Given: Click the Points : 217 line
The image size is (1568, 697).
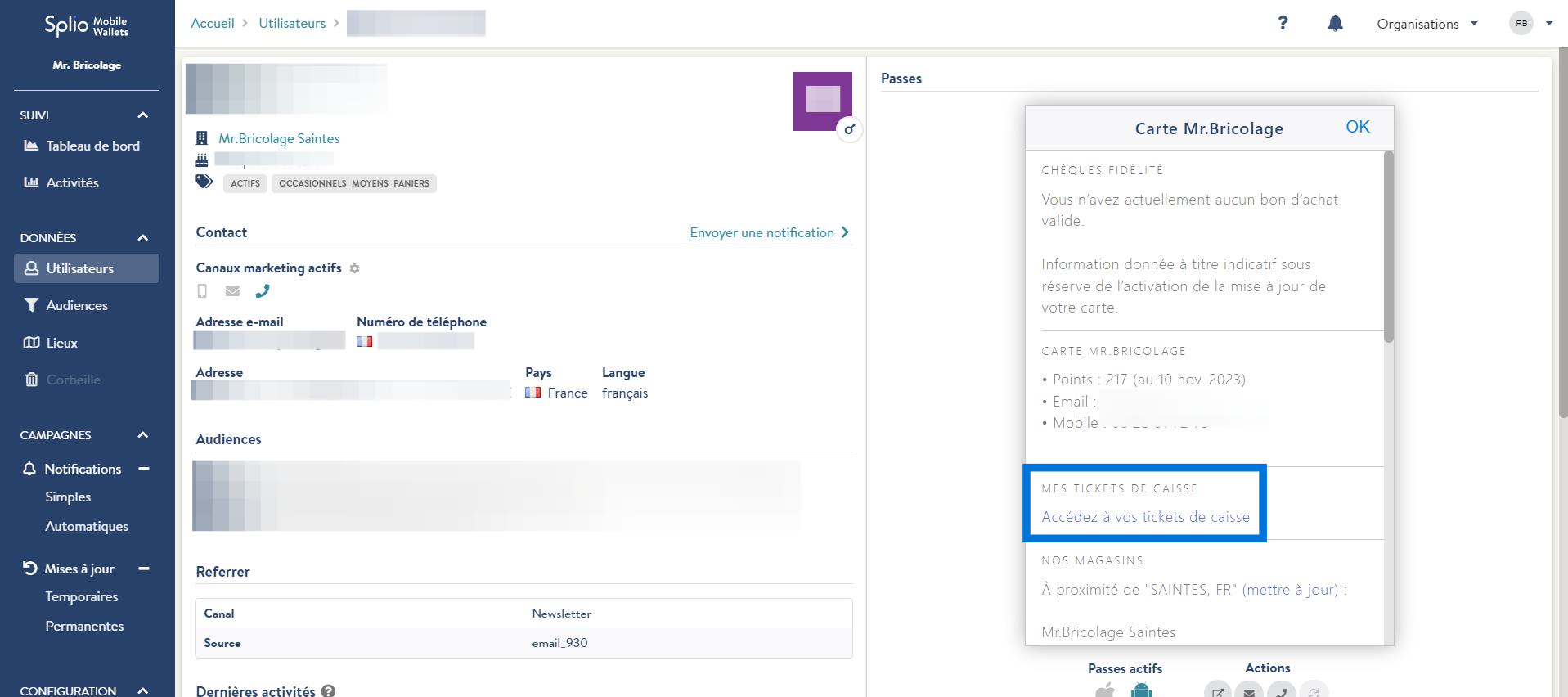Looking at the screenshot, I should [x=1143, y=380].
